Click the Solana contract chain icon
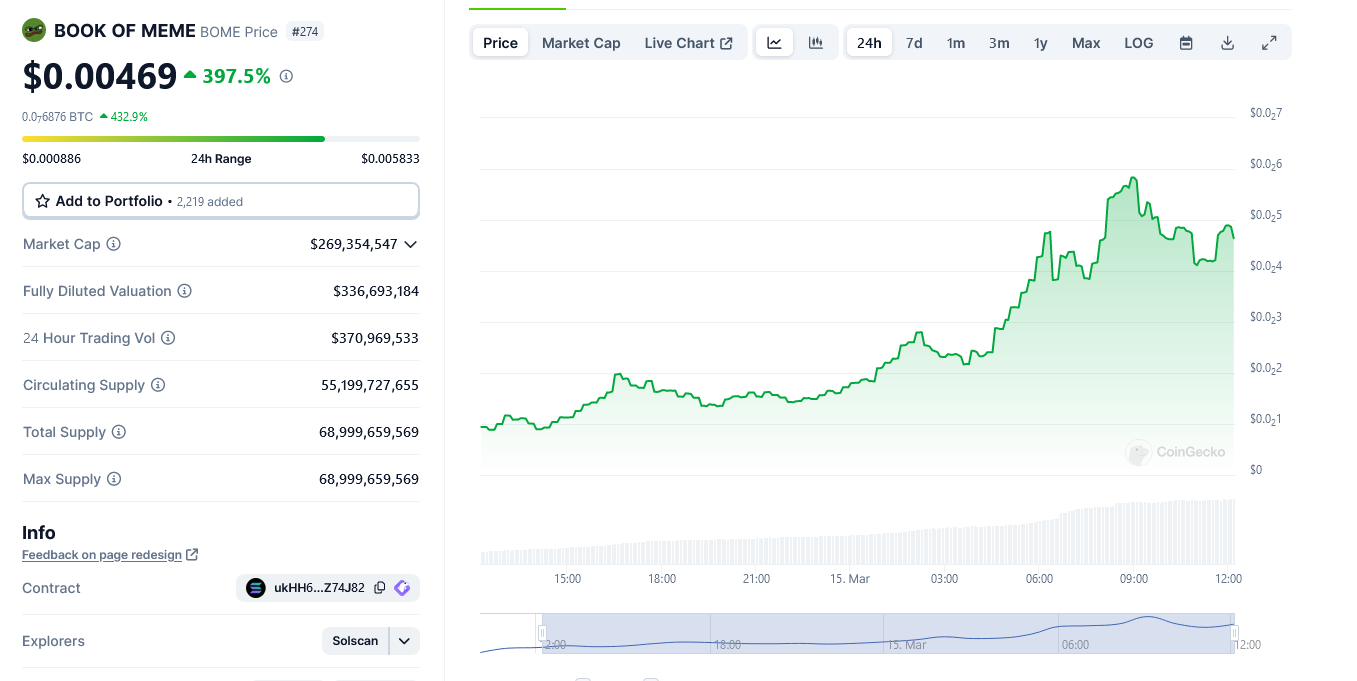The width and height of the screenshot is (1357, 681). click(256, 588)
